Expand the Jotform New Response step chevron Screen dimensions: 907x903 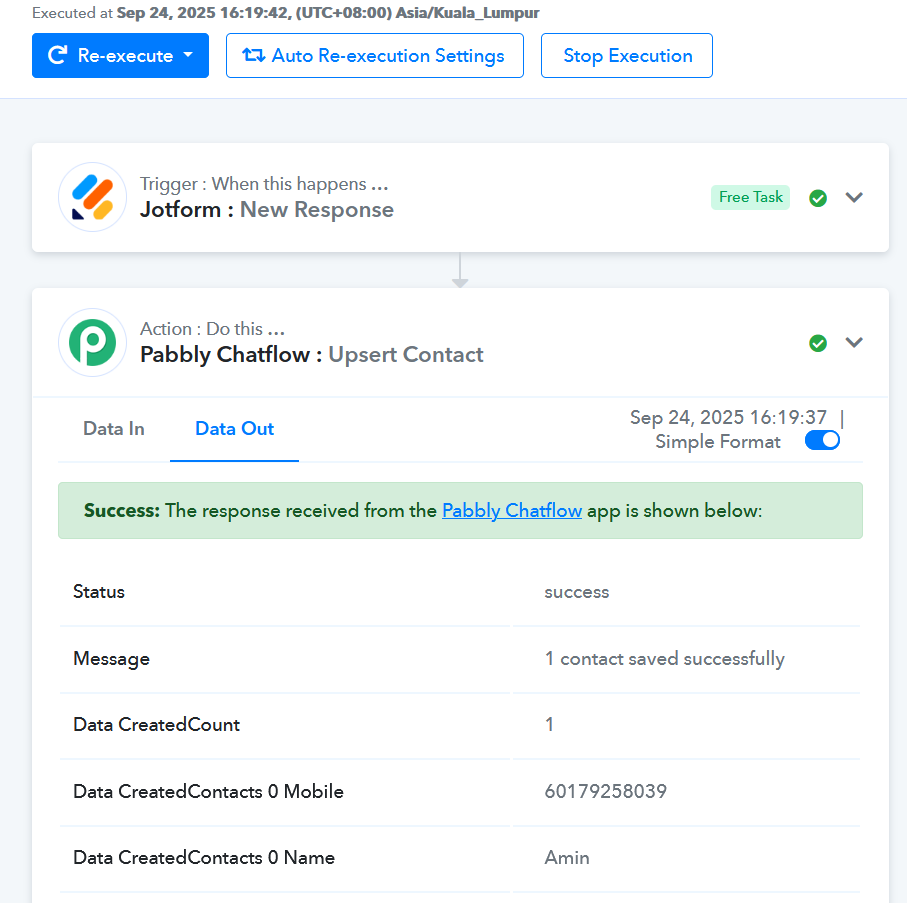pos(854,197)
